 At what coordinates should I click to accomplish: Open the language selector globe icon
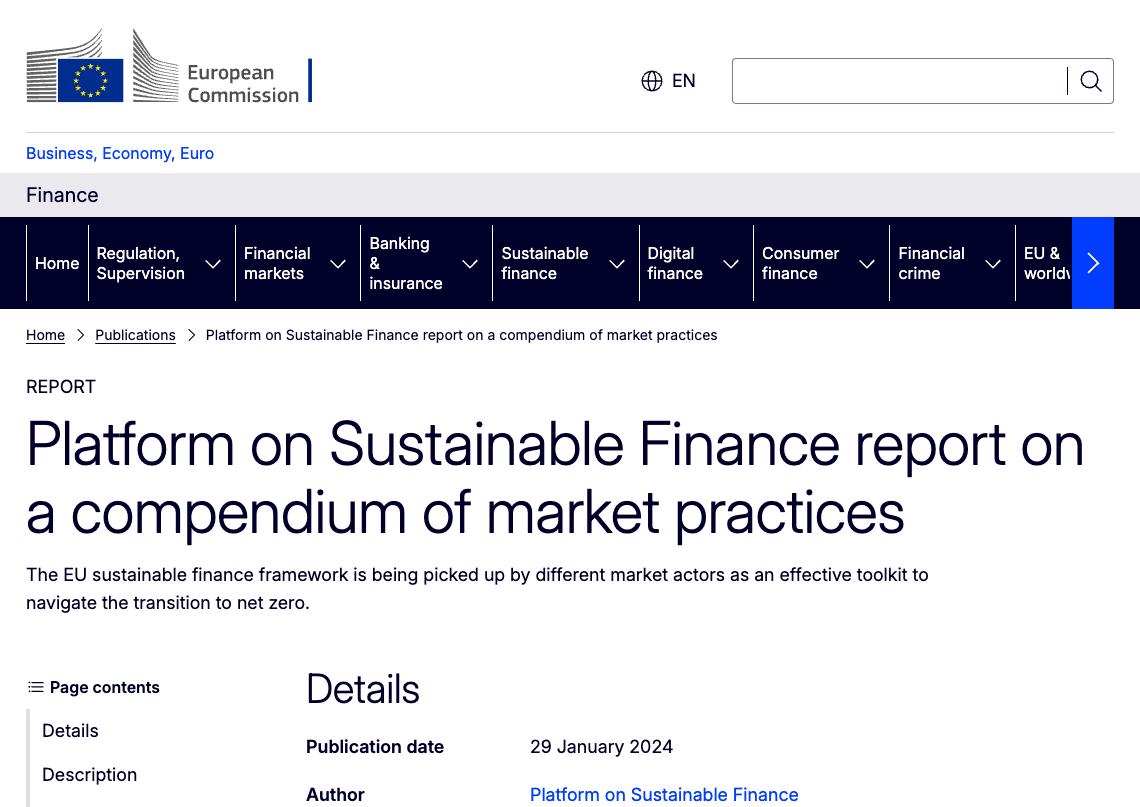click(652, 81)
